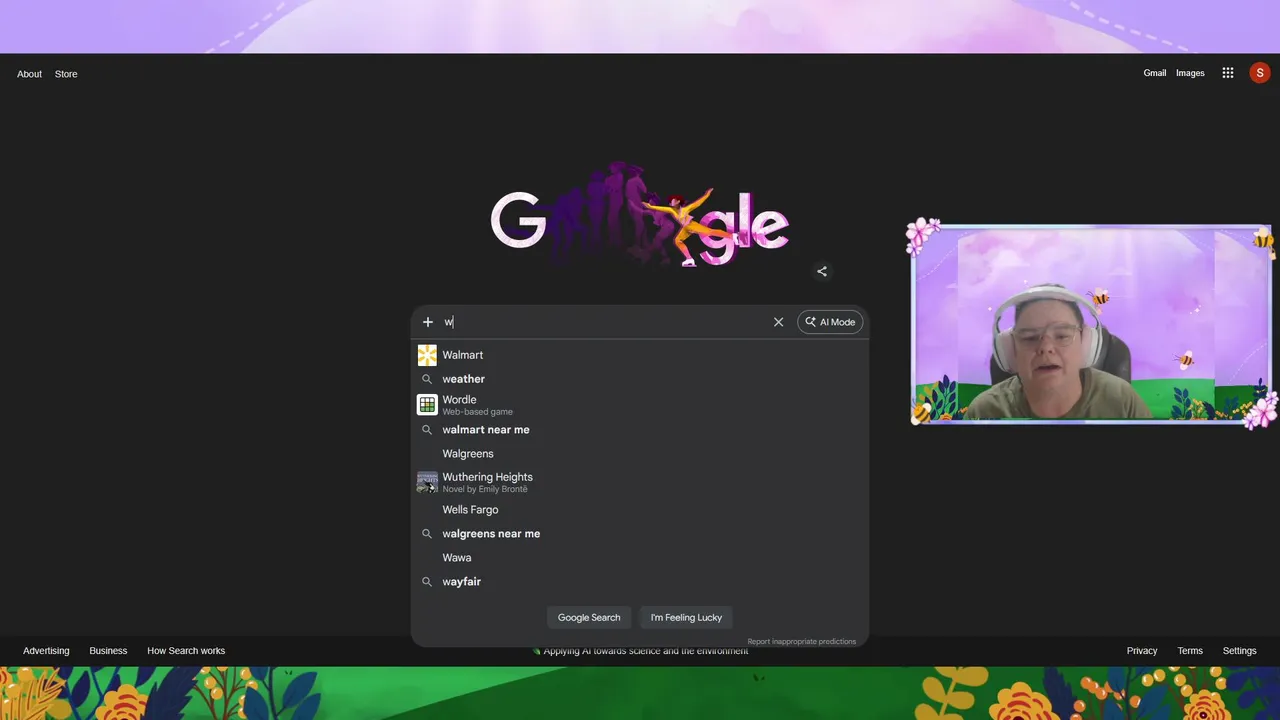Click the Wordle game icon
The image size is (1280, 720).
click(427, 405)
